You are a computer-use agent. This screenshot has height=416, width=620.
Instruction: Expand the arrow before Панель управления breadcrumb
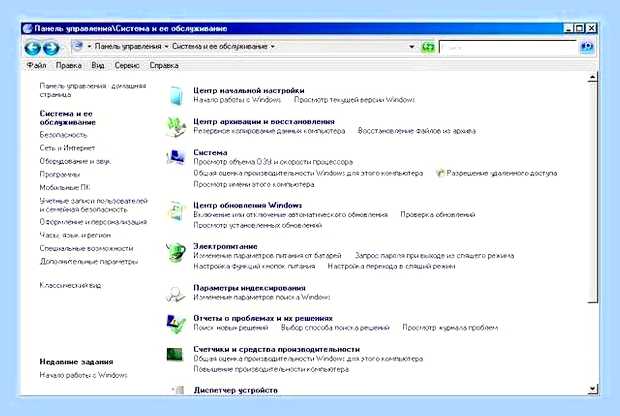coord(89,47)
